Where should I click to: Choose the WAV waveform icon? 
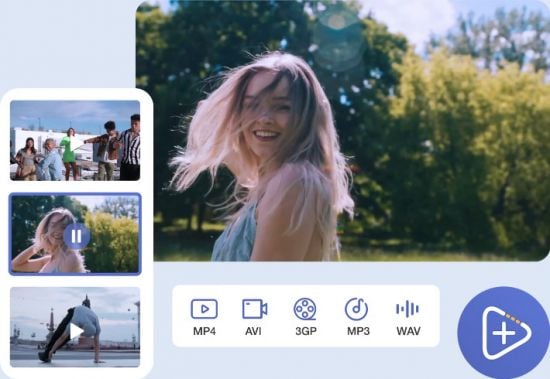pyautogui.click(x=408, y=309)
